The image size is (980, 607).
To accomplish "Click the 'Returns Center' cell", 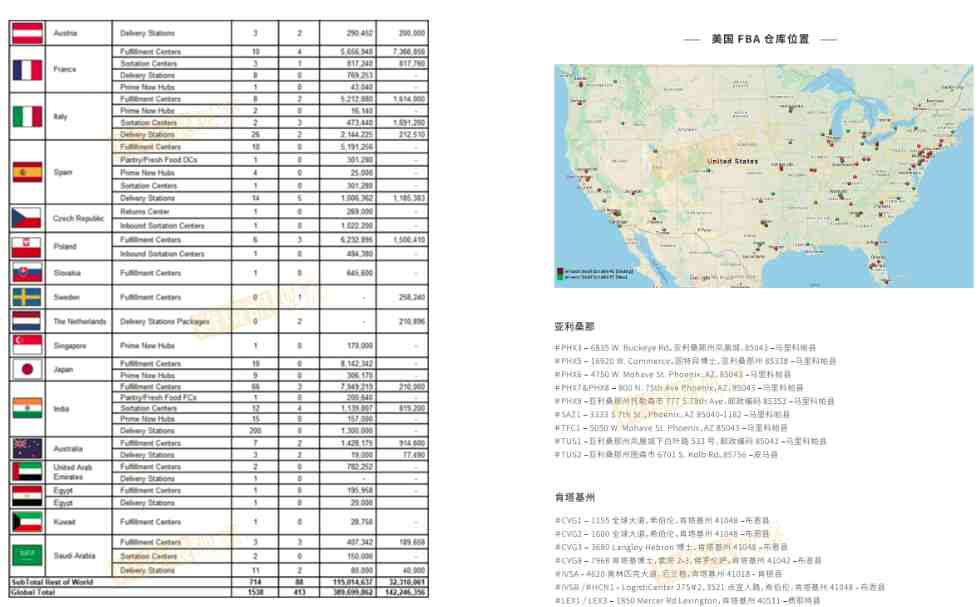I will coord(145,211).
